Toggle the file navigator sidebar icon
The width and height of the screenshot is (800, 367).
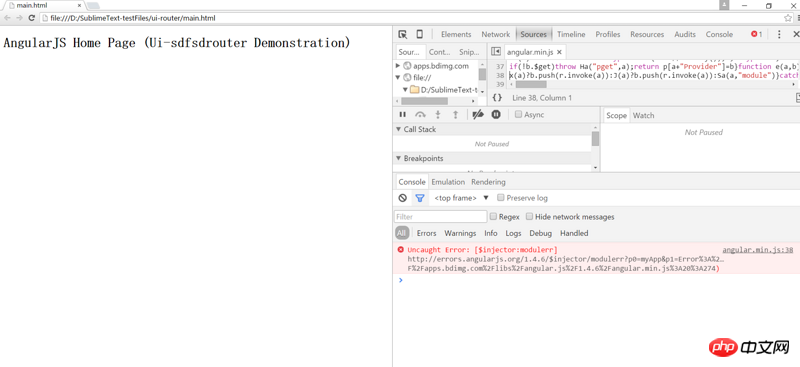click(x=495, y=52)
